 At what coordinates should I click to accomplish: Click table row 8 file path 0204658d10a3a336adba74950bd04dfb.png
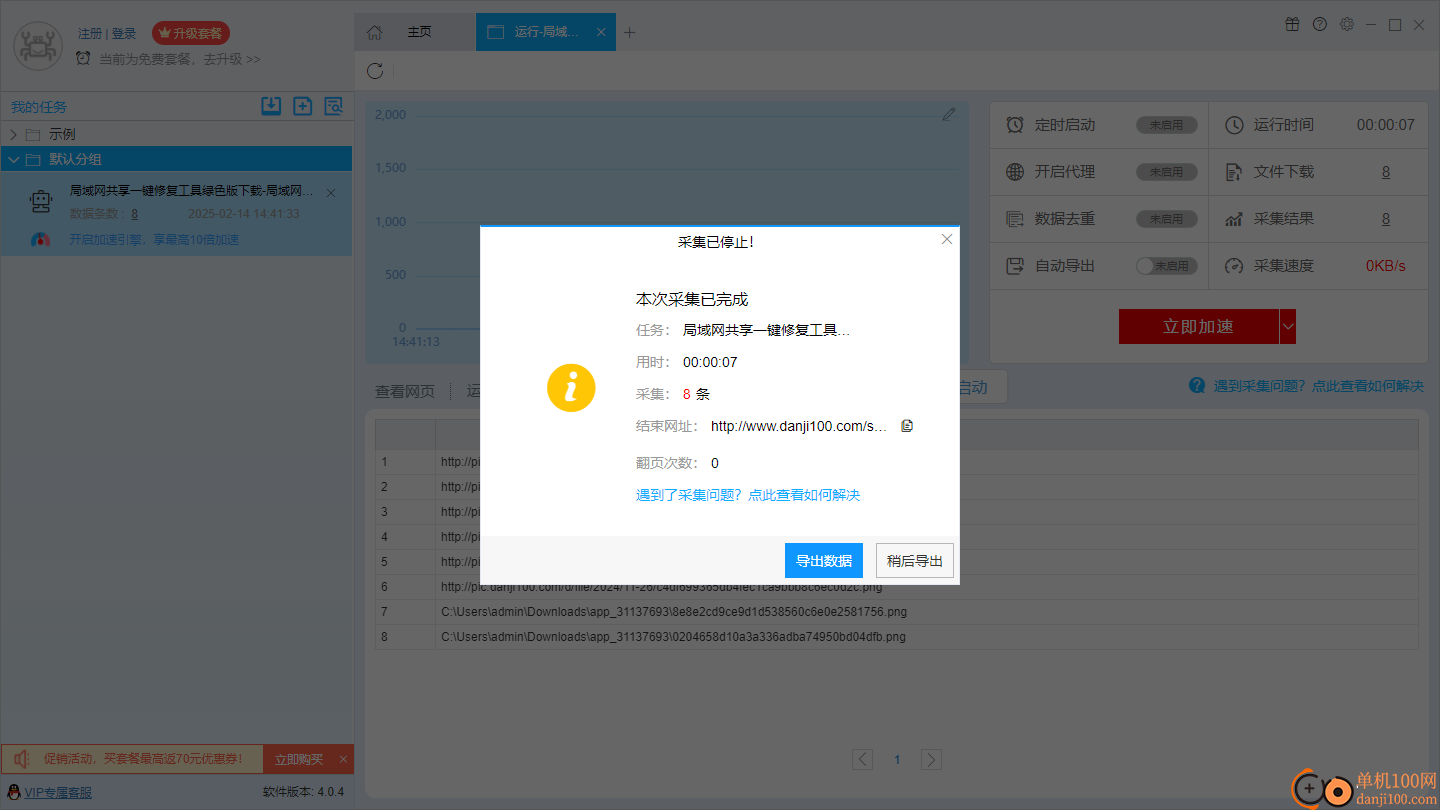click(673, 636)
